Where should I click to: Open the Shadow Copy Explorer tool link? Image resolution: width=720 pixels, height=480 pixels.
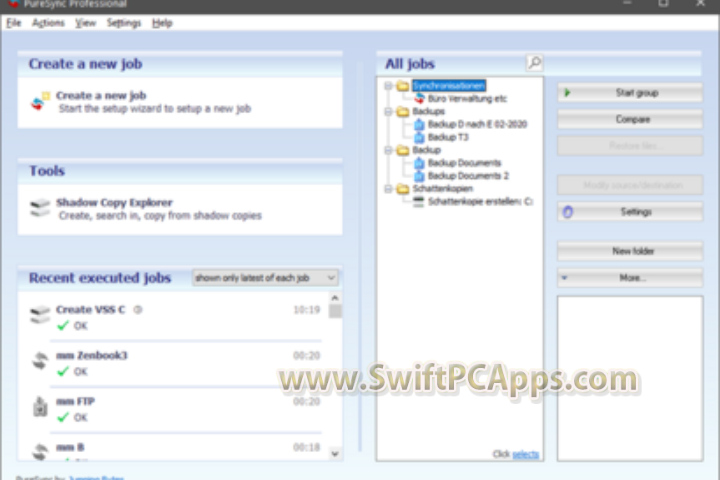tap(114, 203)
